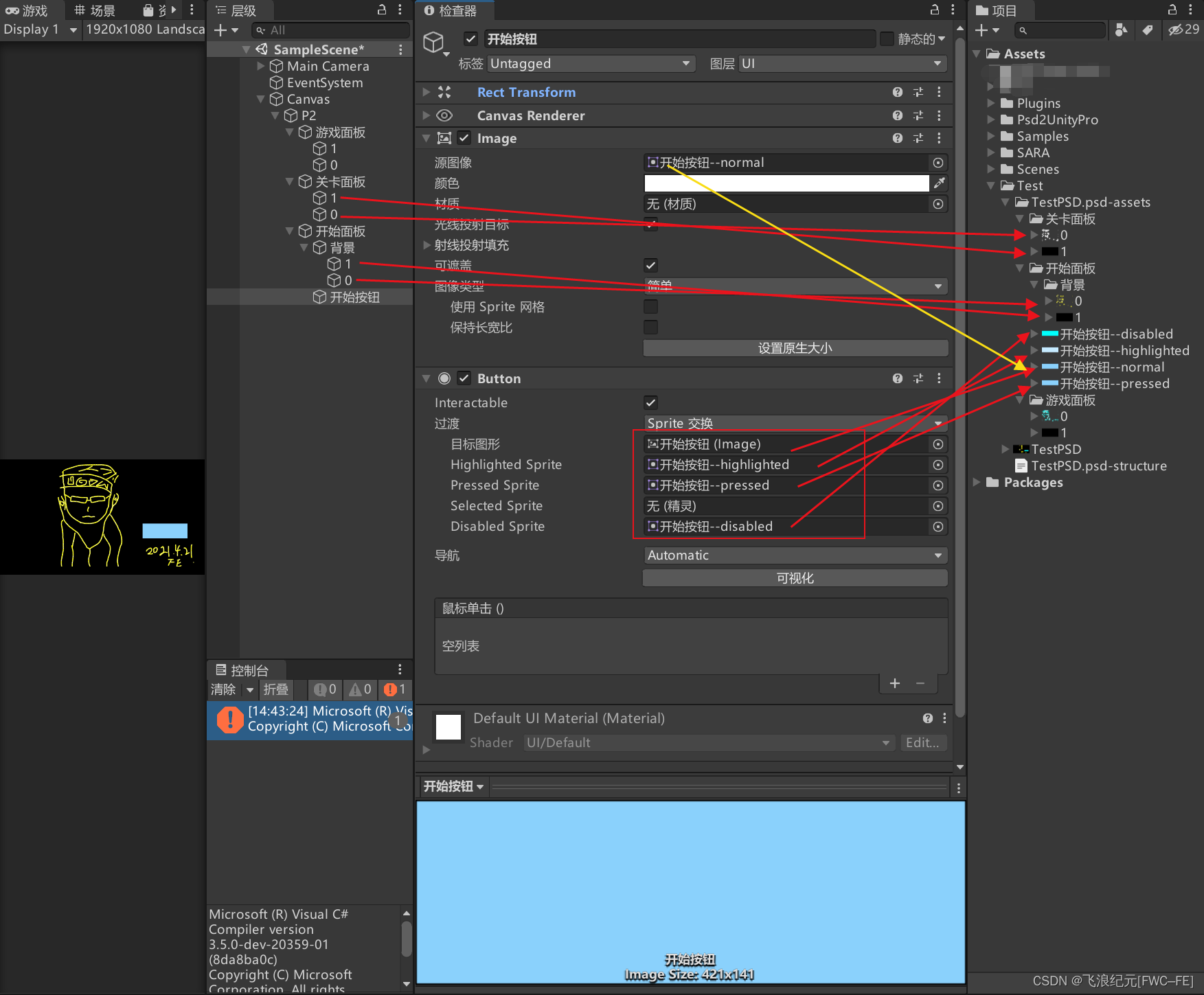
Task: Open Pressed Sprite object picker
Action: pos(938,485)
